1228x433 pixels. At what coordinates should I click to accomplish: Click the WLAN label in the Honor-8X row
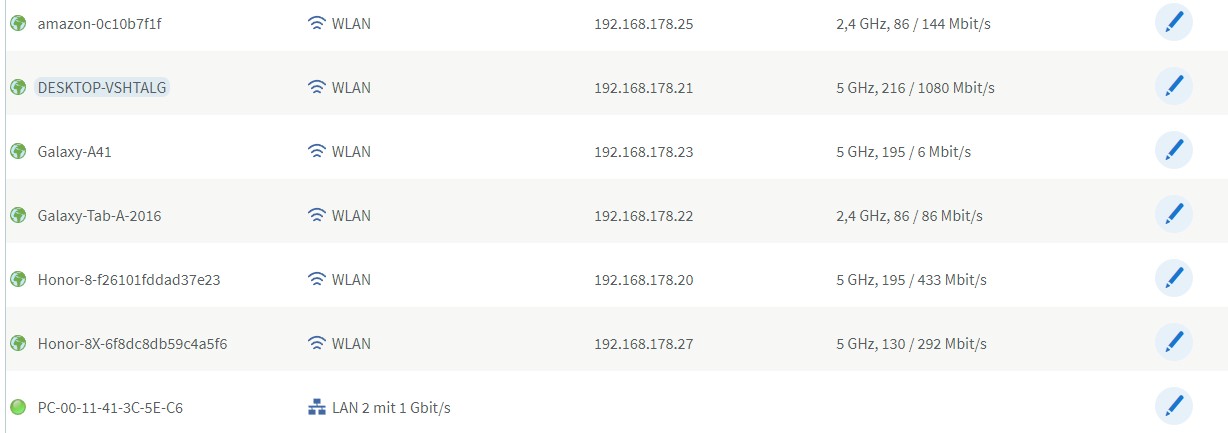351,344
